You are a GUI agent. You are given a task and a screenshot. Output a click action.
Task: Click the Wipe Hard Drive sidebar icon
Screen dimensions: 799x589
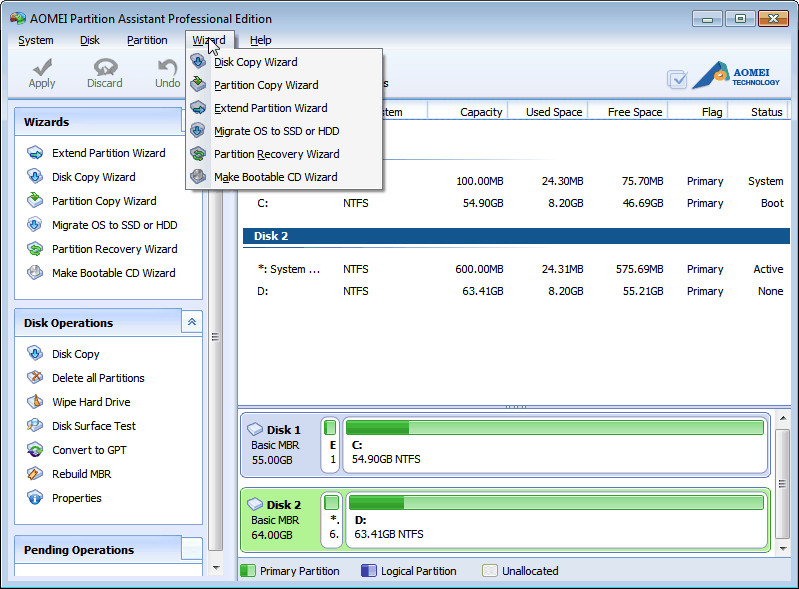coord(35,402)
